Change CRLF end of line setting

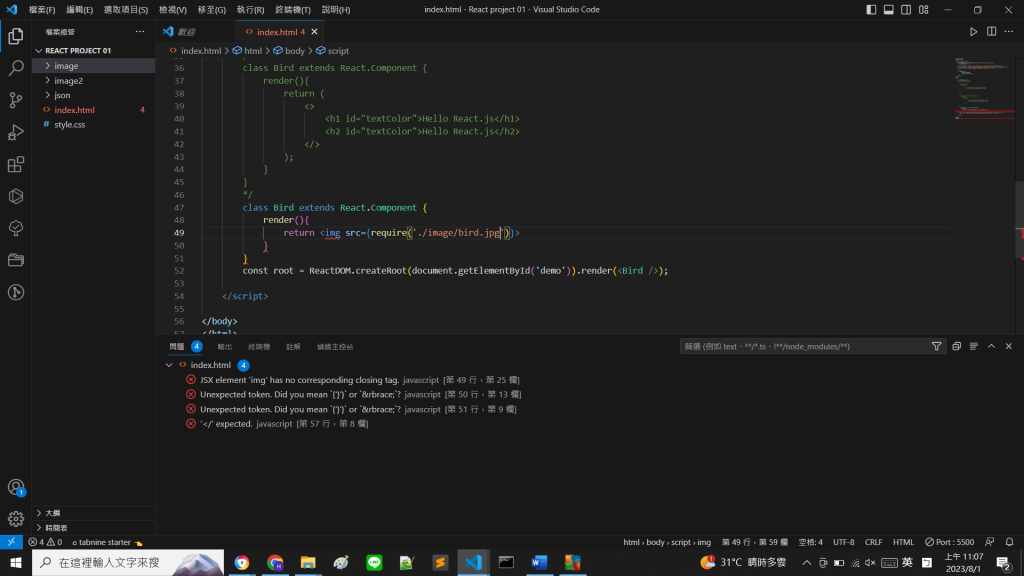pos(873,542)
